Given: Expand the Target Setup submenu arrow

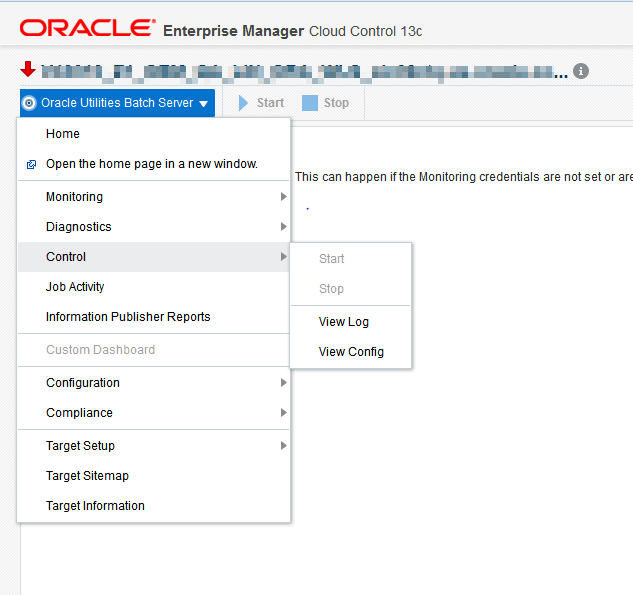Looking at the screenshot, I should point(283,445).
